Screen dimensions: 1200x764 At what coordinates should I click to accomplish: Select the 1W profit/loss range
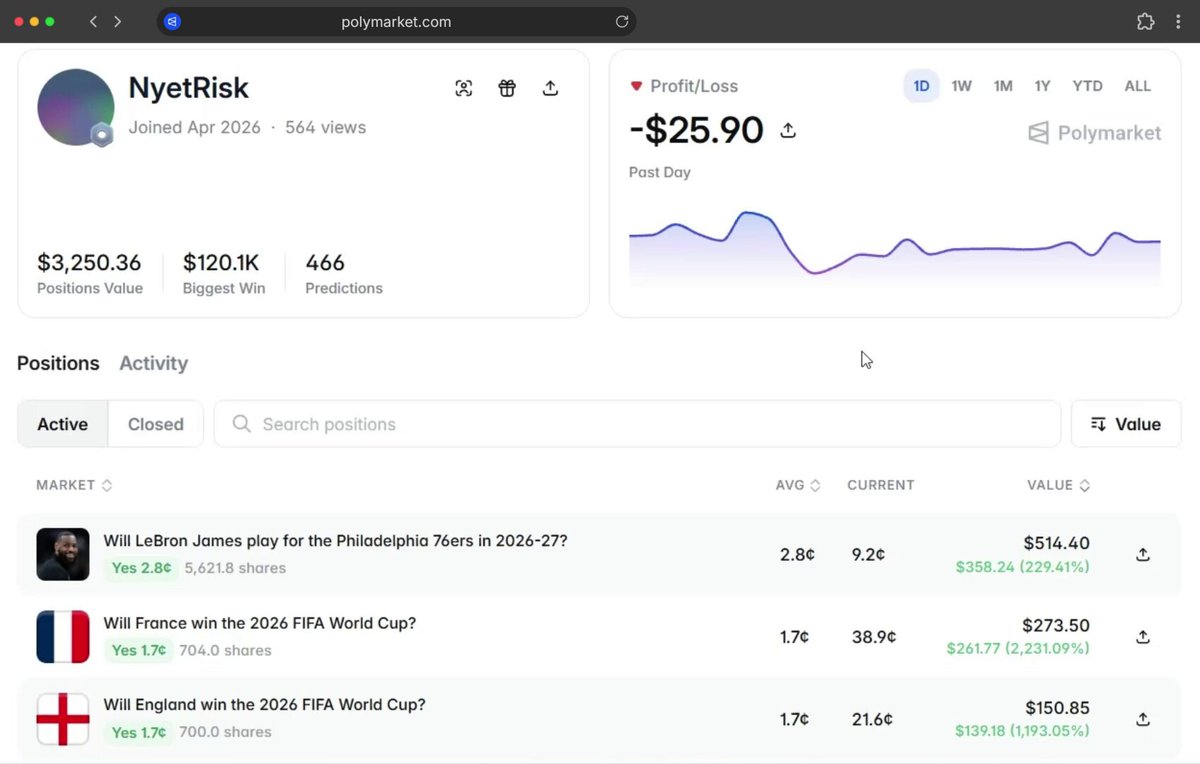tap(961, 86)
